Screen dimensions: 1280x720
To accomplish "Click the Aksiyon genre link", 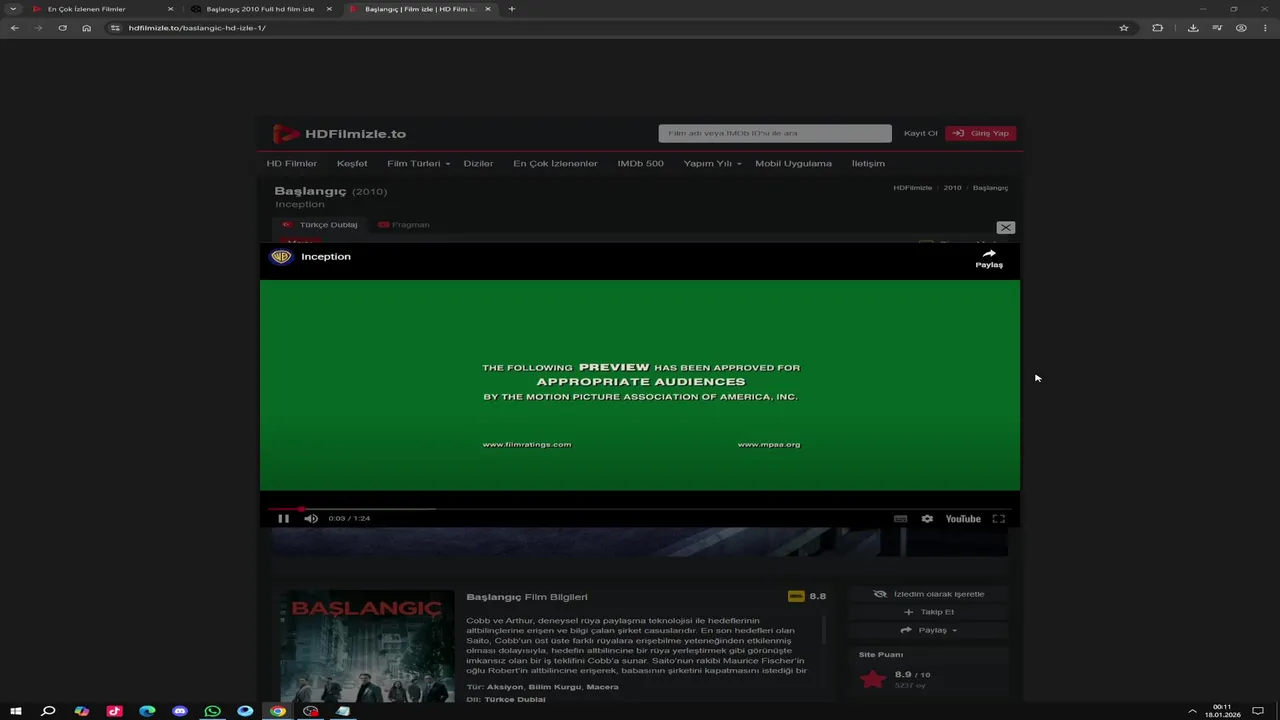I will click(505, 687).
